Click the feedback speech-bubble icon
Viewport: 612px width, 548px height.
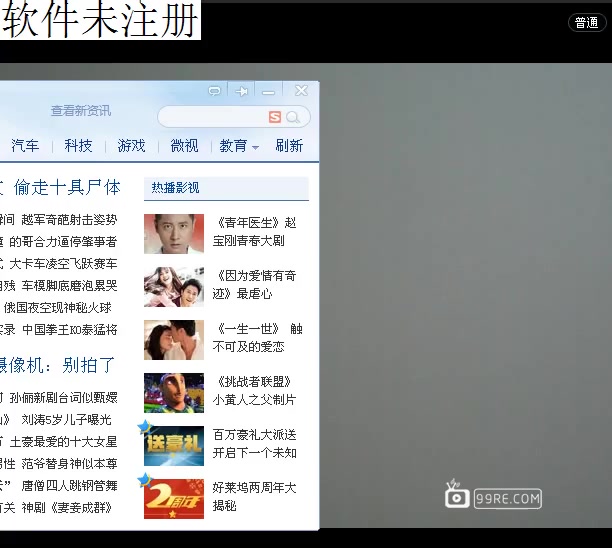pos(214,91)
